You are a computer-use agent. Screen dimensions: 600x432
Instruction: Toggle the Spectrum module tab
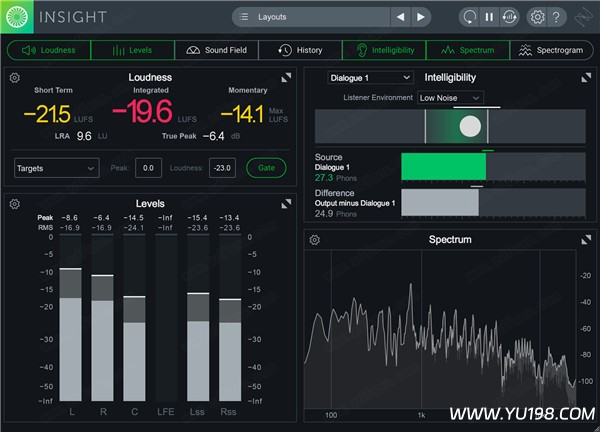coord(468,50)
